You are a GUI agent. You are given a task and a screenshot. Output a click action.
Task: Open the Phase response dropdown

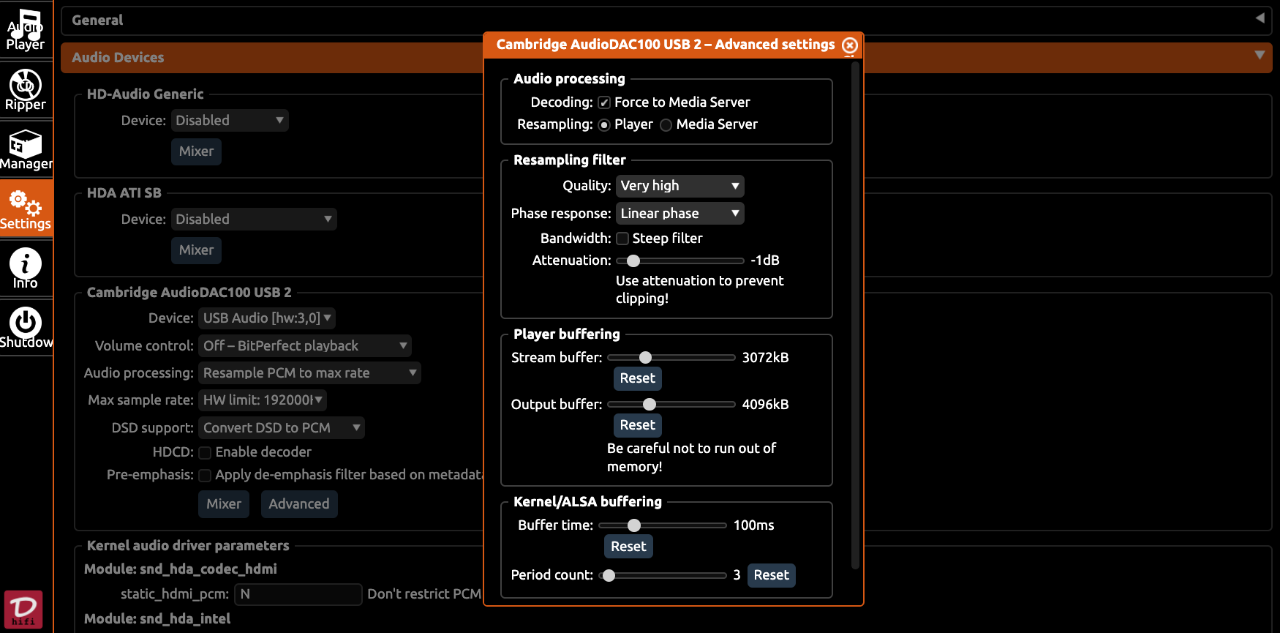click(680, 213)
